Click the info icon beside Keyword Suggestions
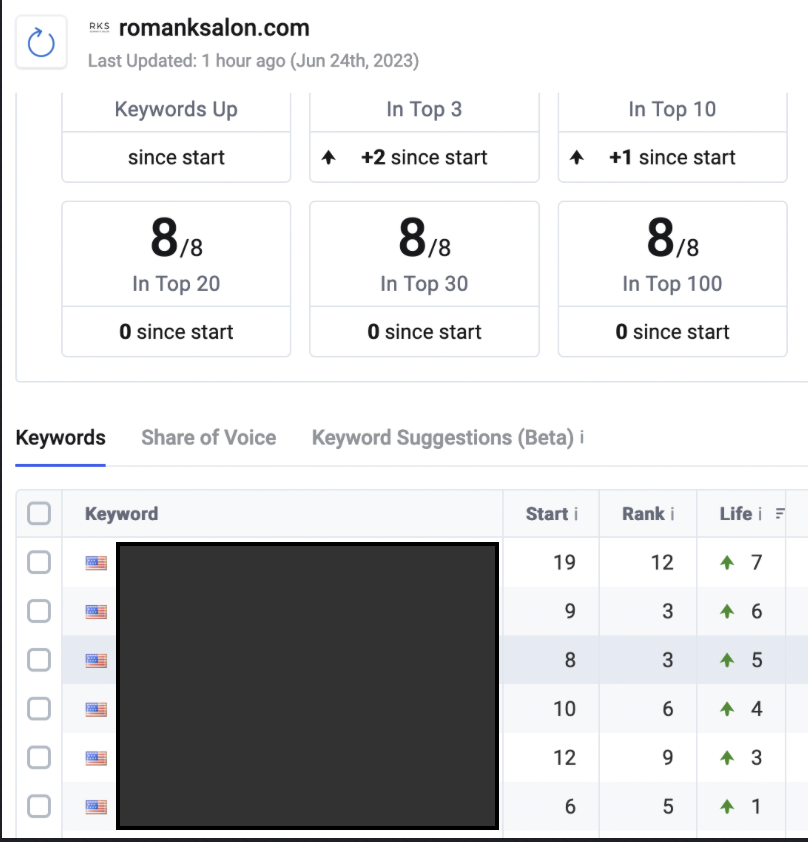 pyautogui.click(x=582, y=438)
